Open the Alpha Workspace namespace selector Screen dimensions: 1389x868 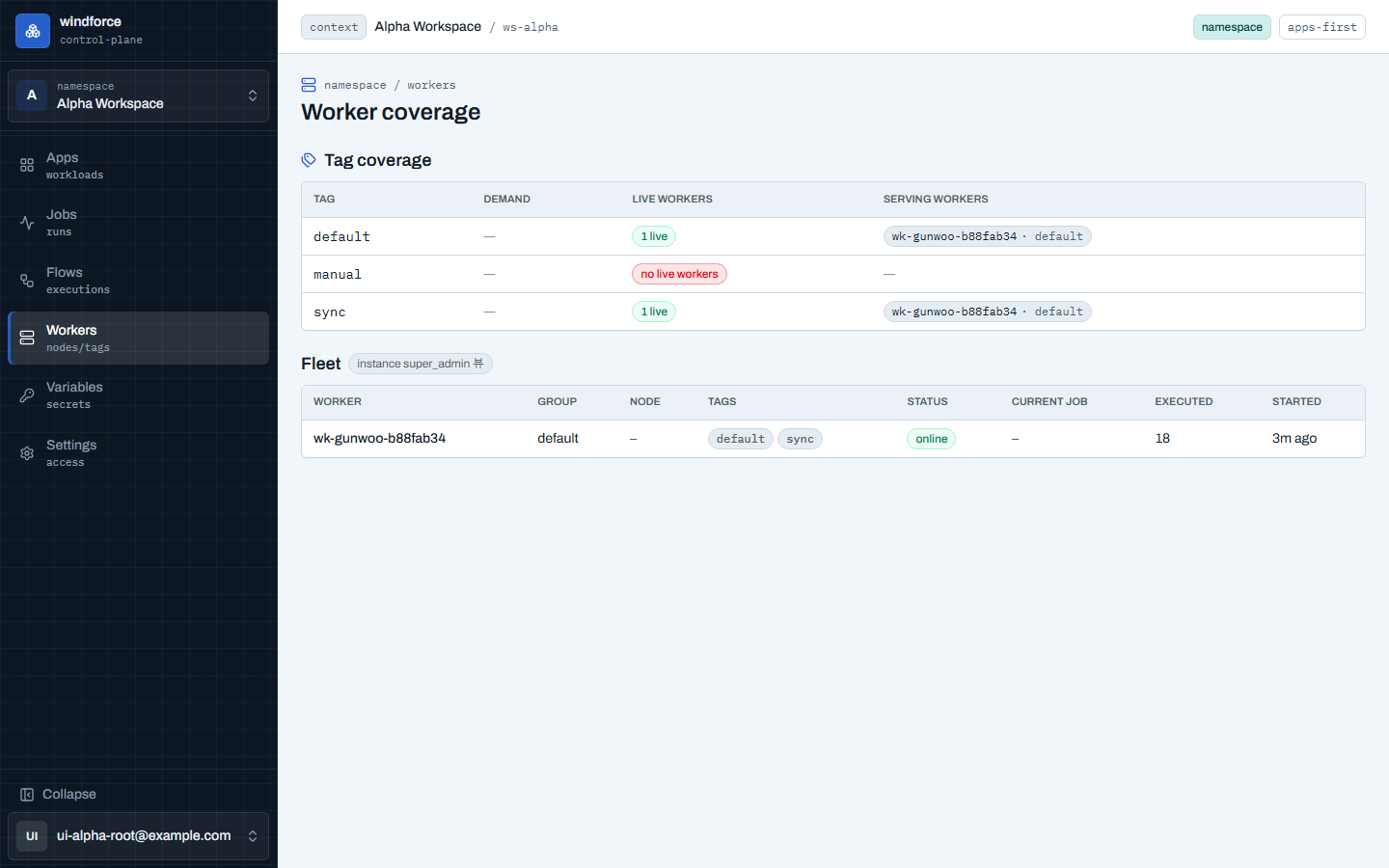click(138, 96)
